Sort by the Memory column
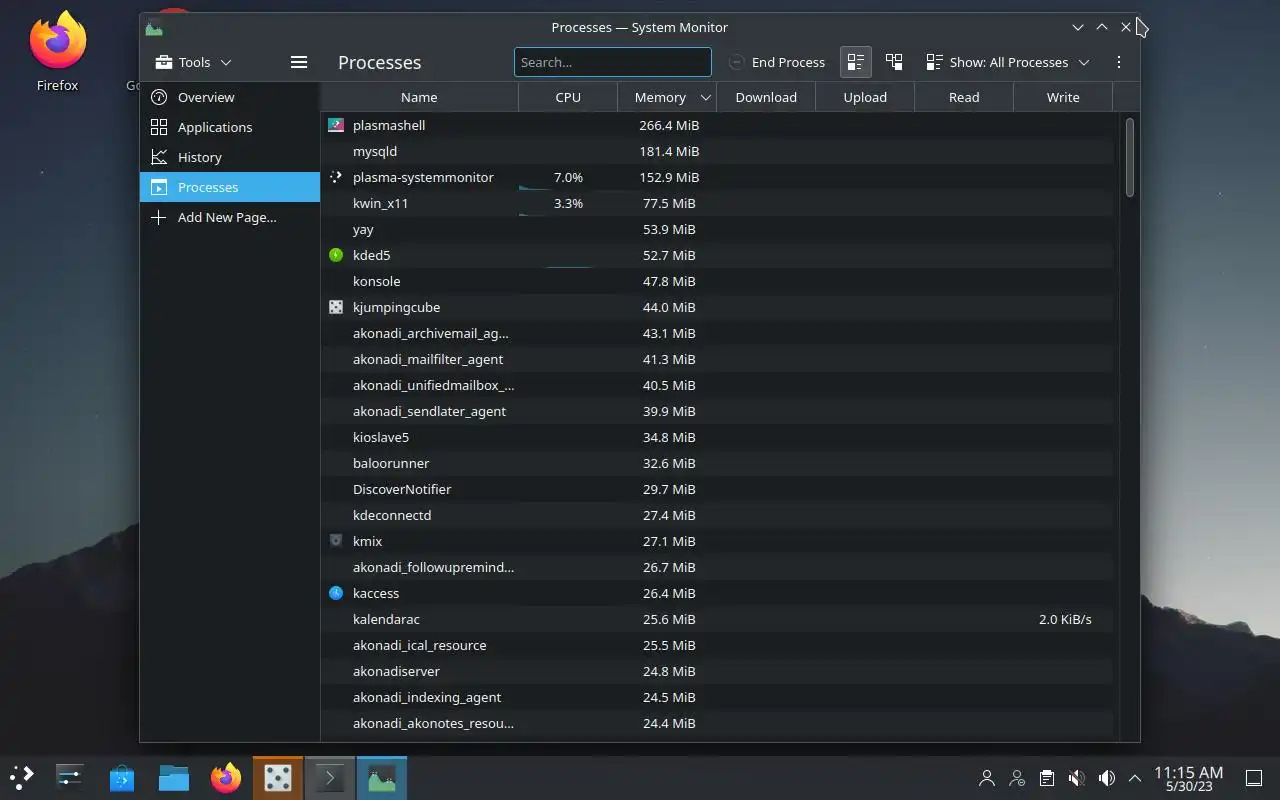This screenshot has height=800, width=1280. click(666, 97)
